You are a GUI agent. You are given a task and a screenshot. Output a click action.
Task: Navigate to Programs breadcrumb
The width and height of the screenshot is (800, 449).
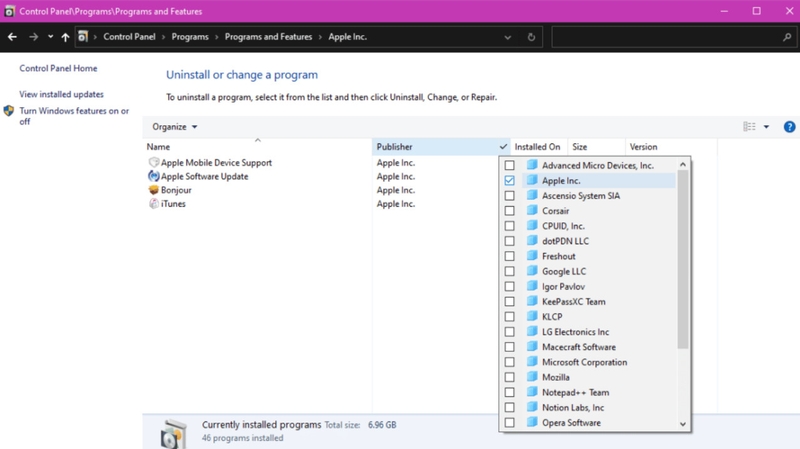(x=190, y=37)
